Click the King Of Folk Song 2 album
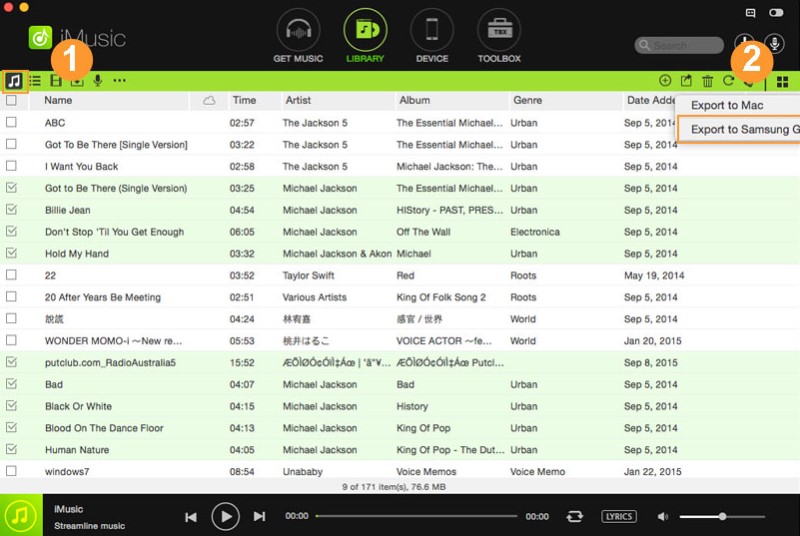This screenshot has width=800, height=536. (441, 297)
